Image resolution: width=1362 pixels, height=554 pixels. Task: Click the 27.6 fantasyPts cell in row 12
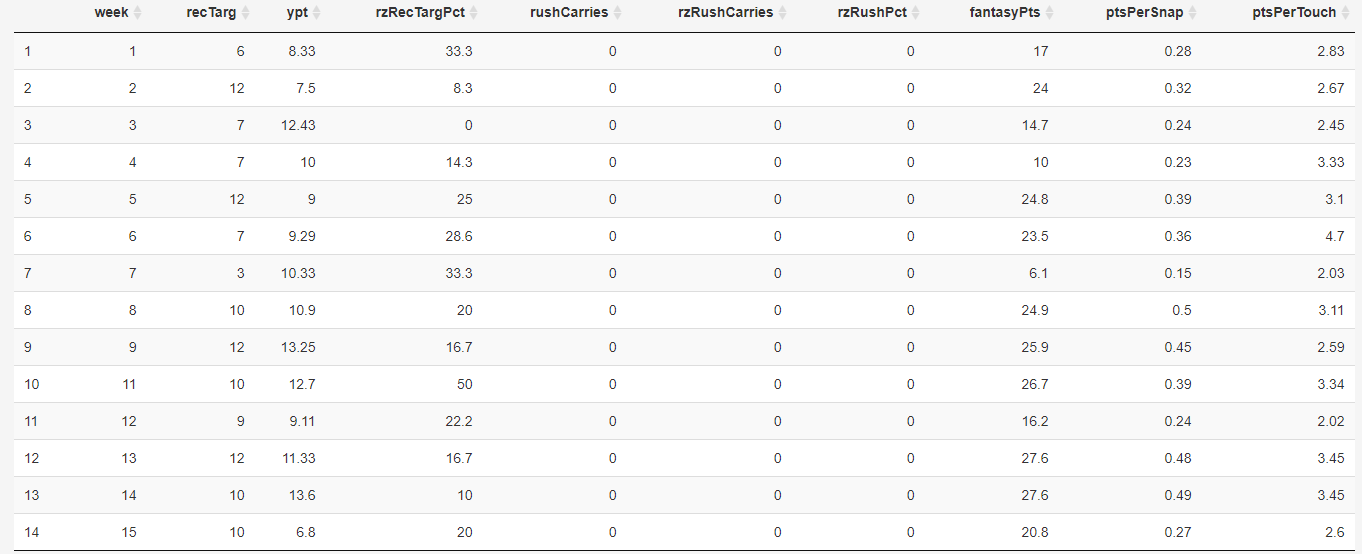point(1036,458)
